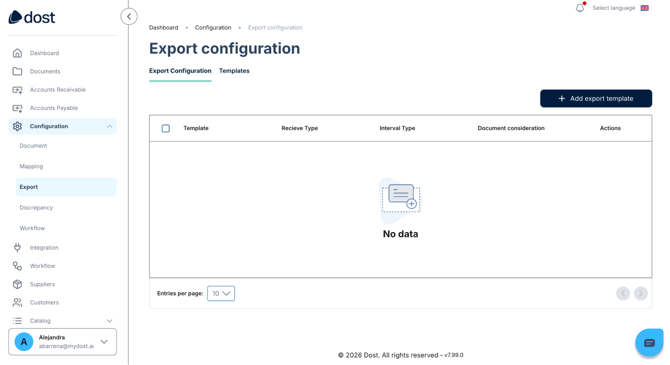Click the Template column header
Image resolution: width=670 pixels, height=365 pixels.
196,128
